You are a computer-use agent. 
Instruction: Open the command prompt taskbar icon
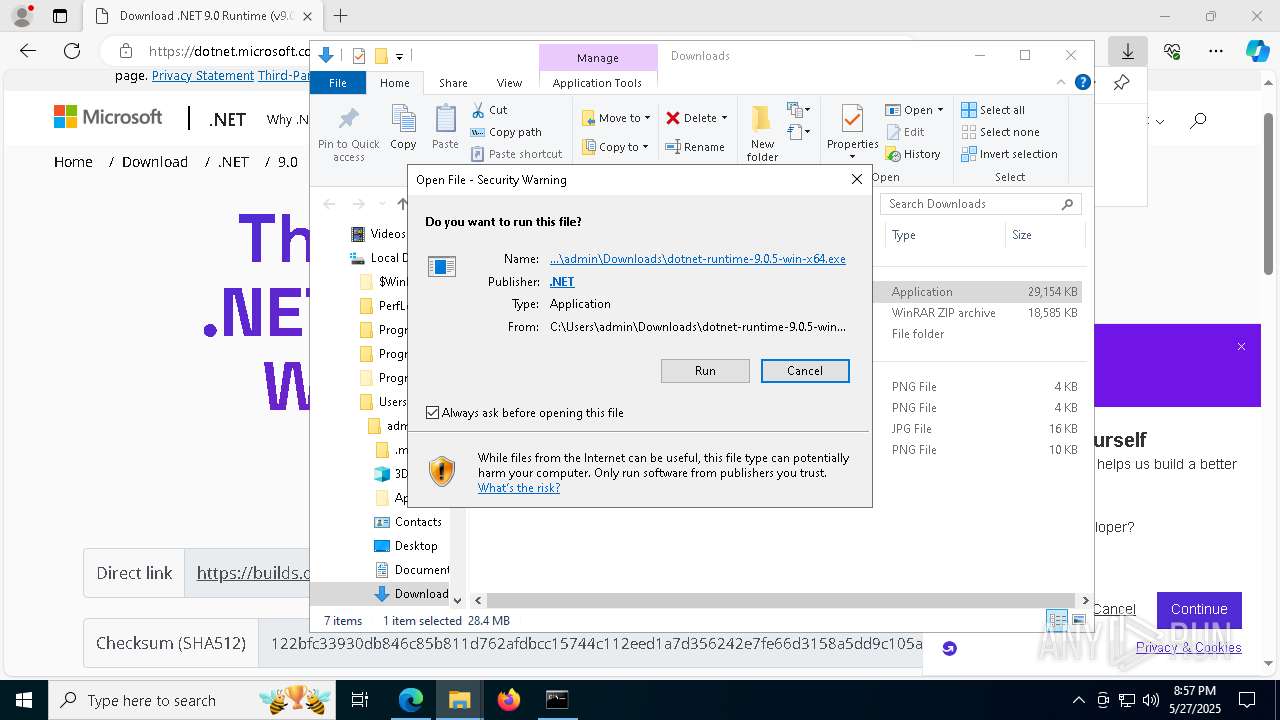tap(557, 700)
